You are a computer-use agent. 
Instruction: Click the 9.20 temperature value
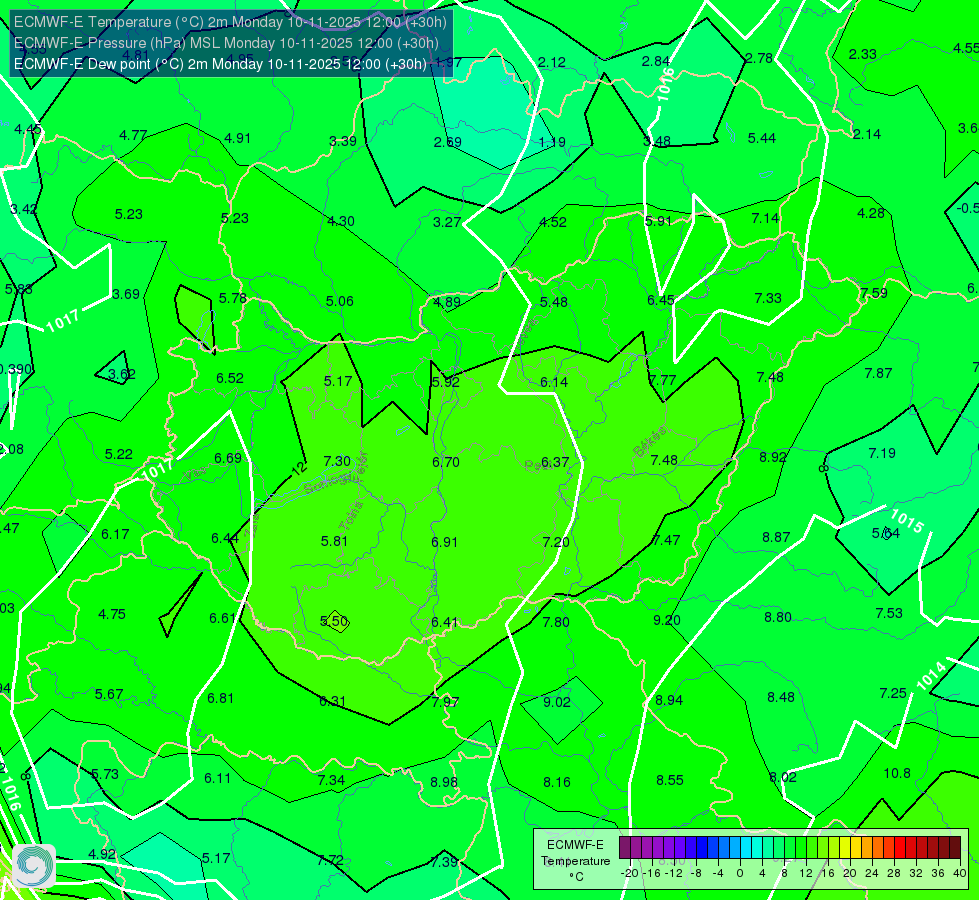(x=667, y=620)
